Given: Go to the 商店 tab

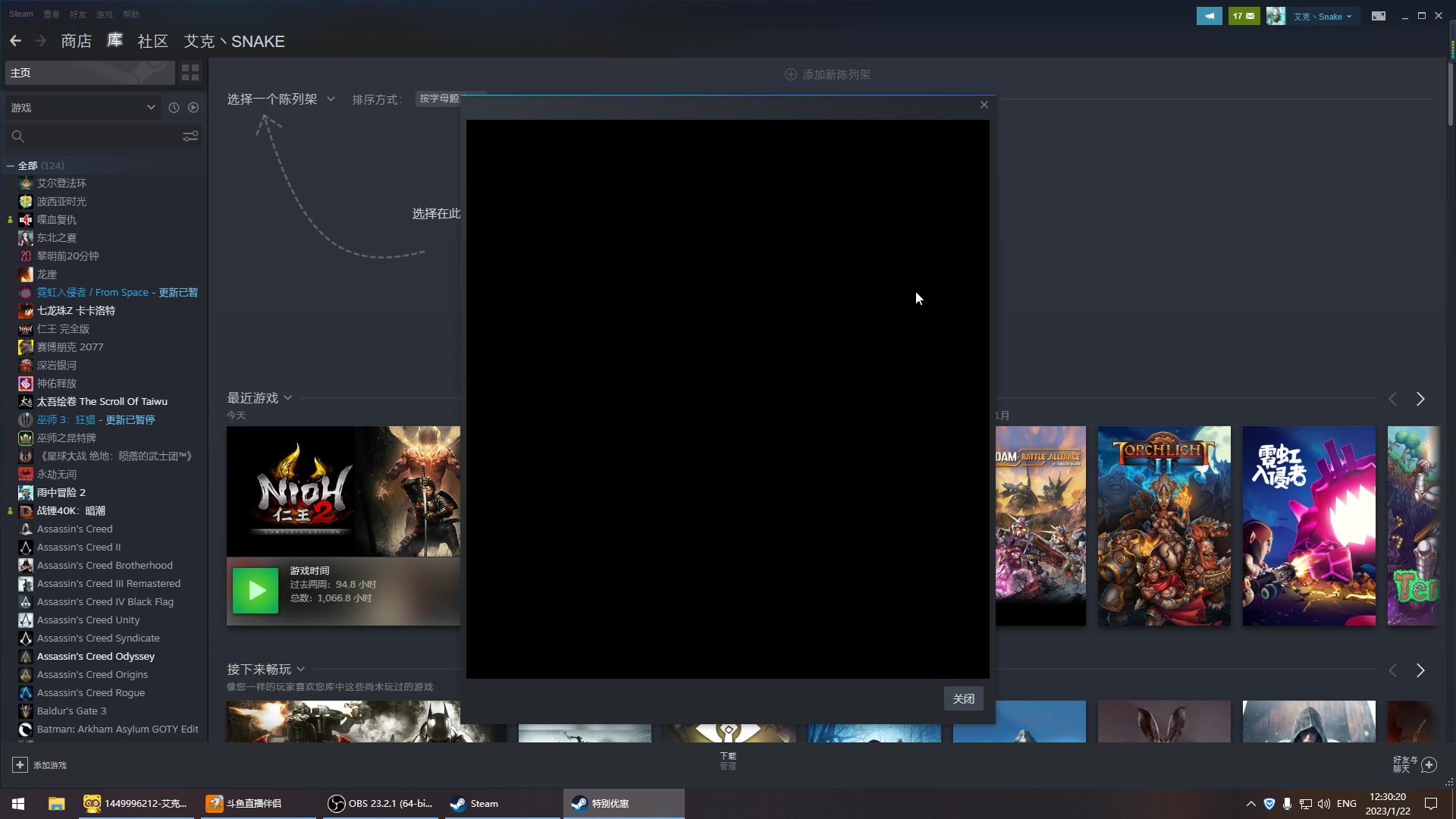Looking at the screenshot, I should pos(76,41).
